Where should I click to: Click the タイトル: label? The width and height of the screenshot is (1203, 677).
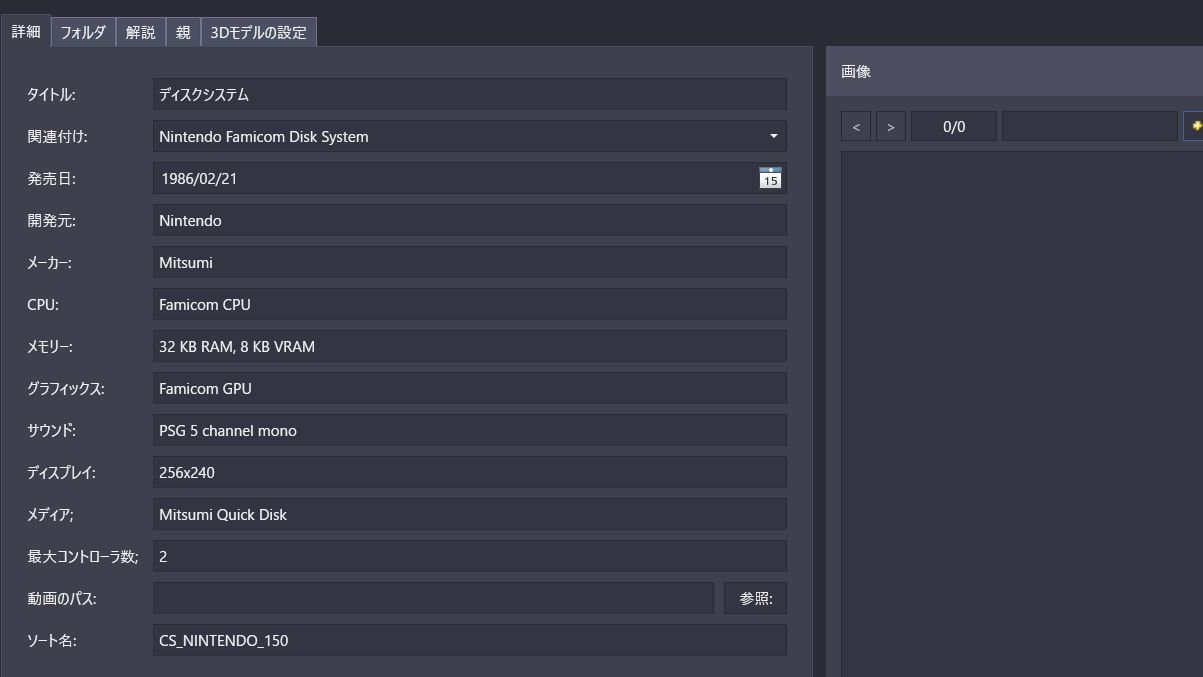51,95
